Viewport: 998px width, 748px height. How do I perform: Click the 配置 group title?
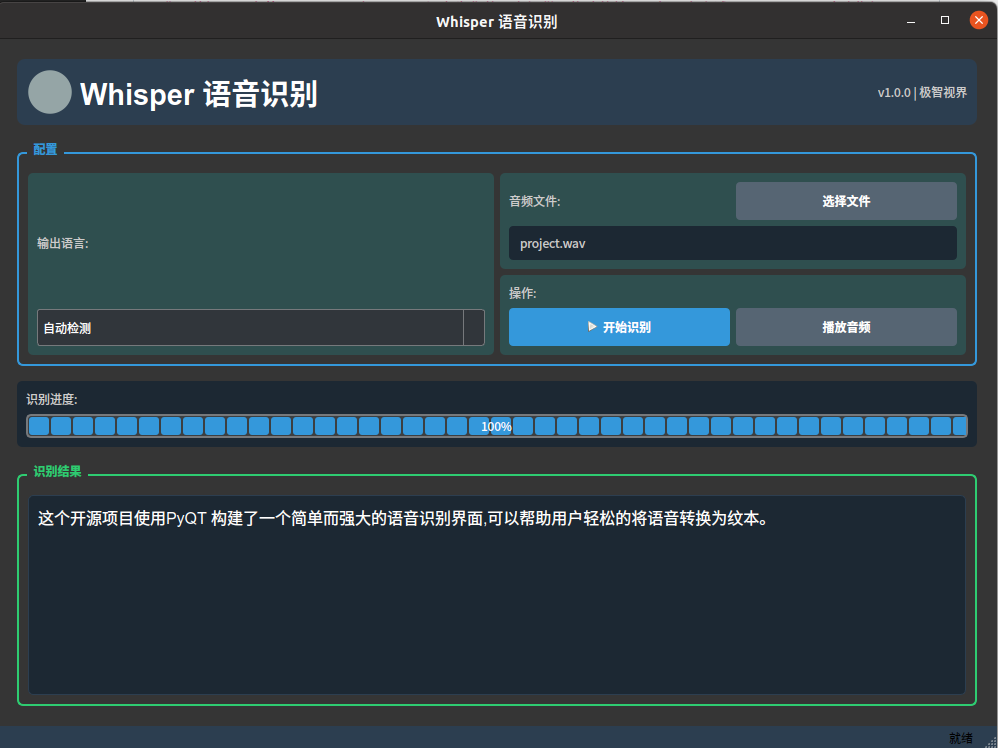point(45,150)
